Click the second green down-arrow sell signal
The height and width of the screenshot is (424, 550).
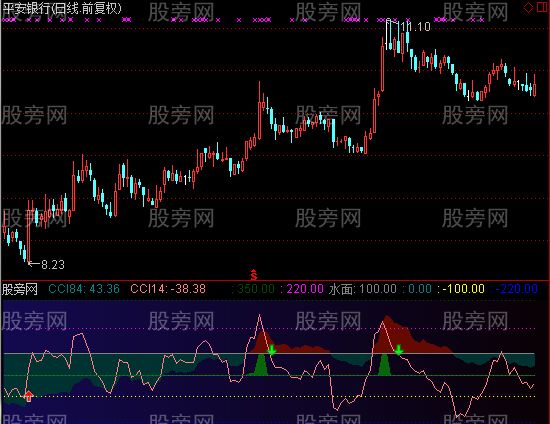pyautogui.click(x=398, y=350)
